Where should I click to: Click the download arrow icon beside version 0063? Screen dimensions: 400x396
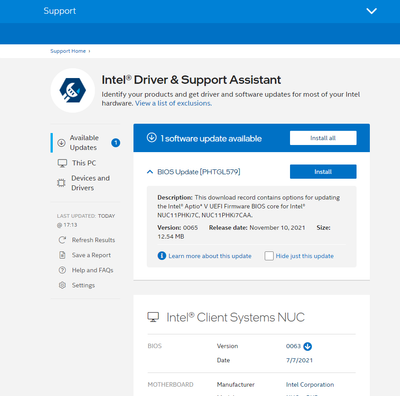click(307, 346)
